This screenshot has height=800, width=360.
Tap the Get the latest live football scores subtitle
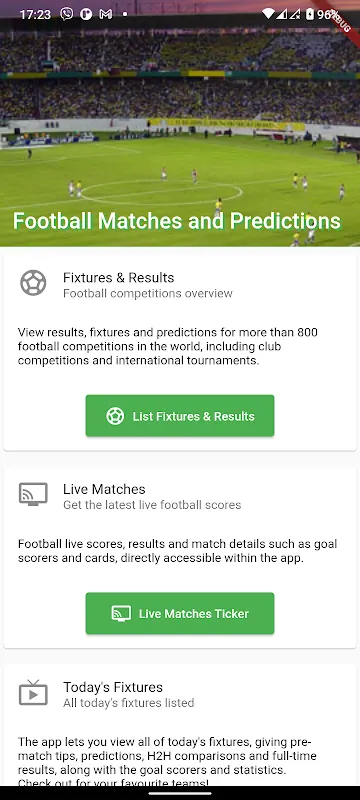[152, 505]
